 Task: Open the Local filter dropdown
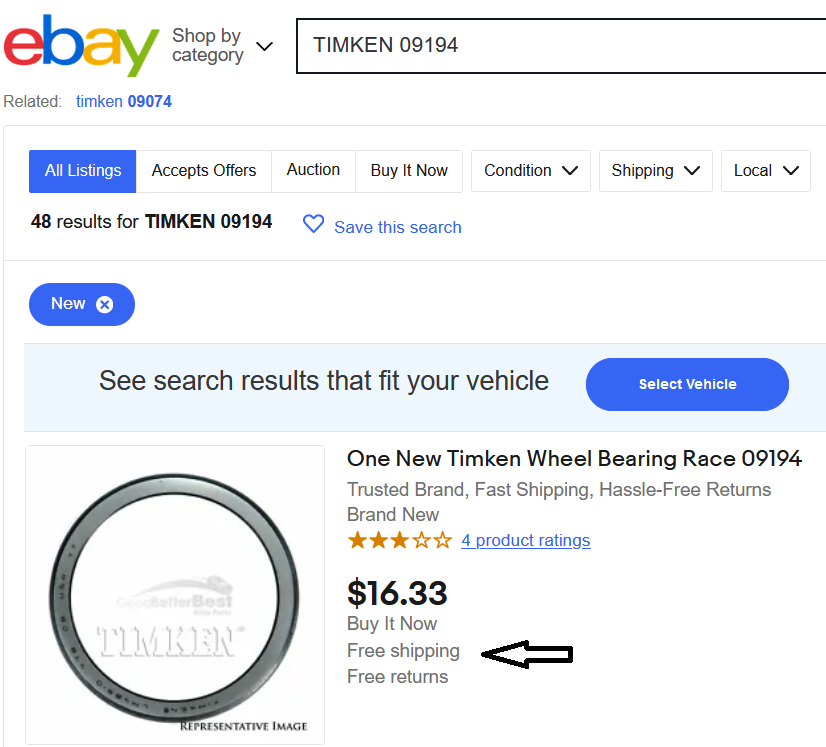pyautogui.click(x=765, y=171)
